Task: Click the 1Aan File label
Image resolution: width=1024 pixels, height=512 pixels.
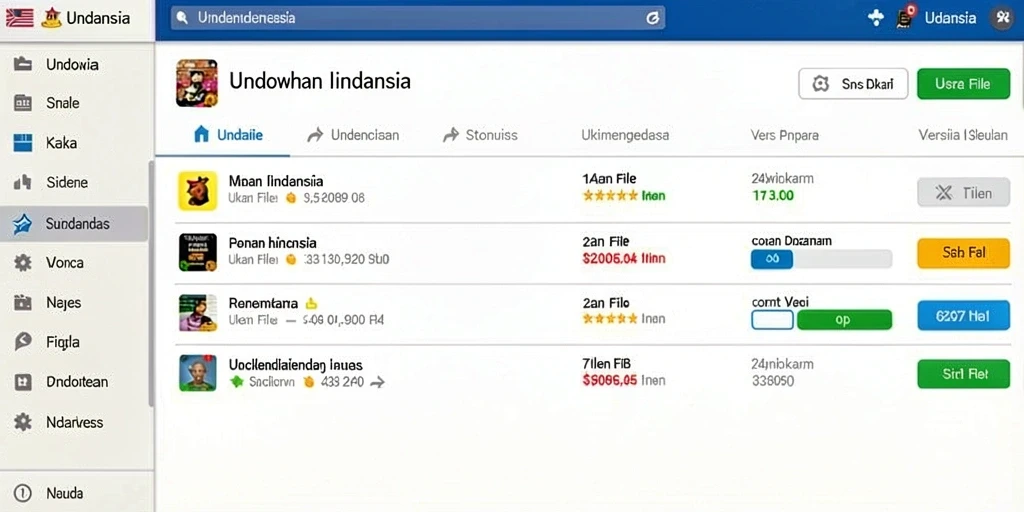Action: point(609,178)
